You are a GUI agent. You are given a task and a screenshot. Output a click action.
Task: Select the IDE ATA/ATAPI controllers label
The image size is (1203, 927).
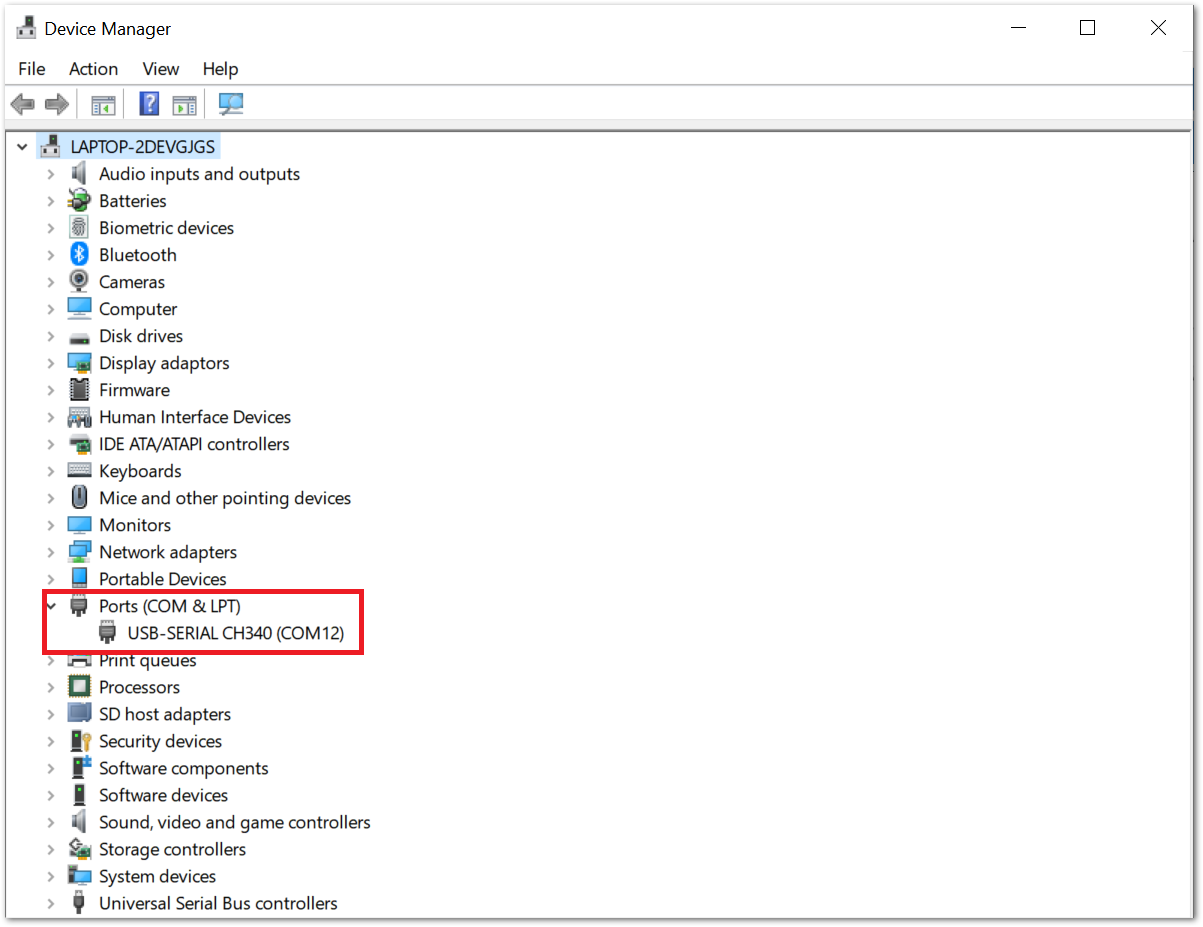194,444
